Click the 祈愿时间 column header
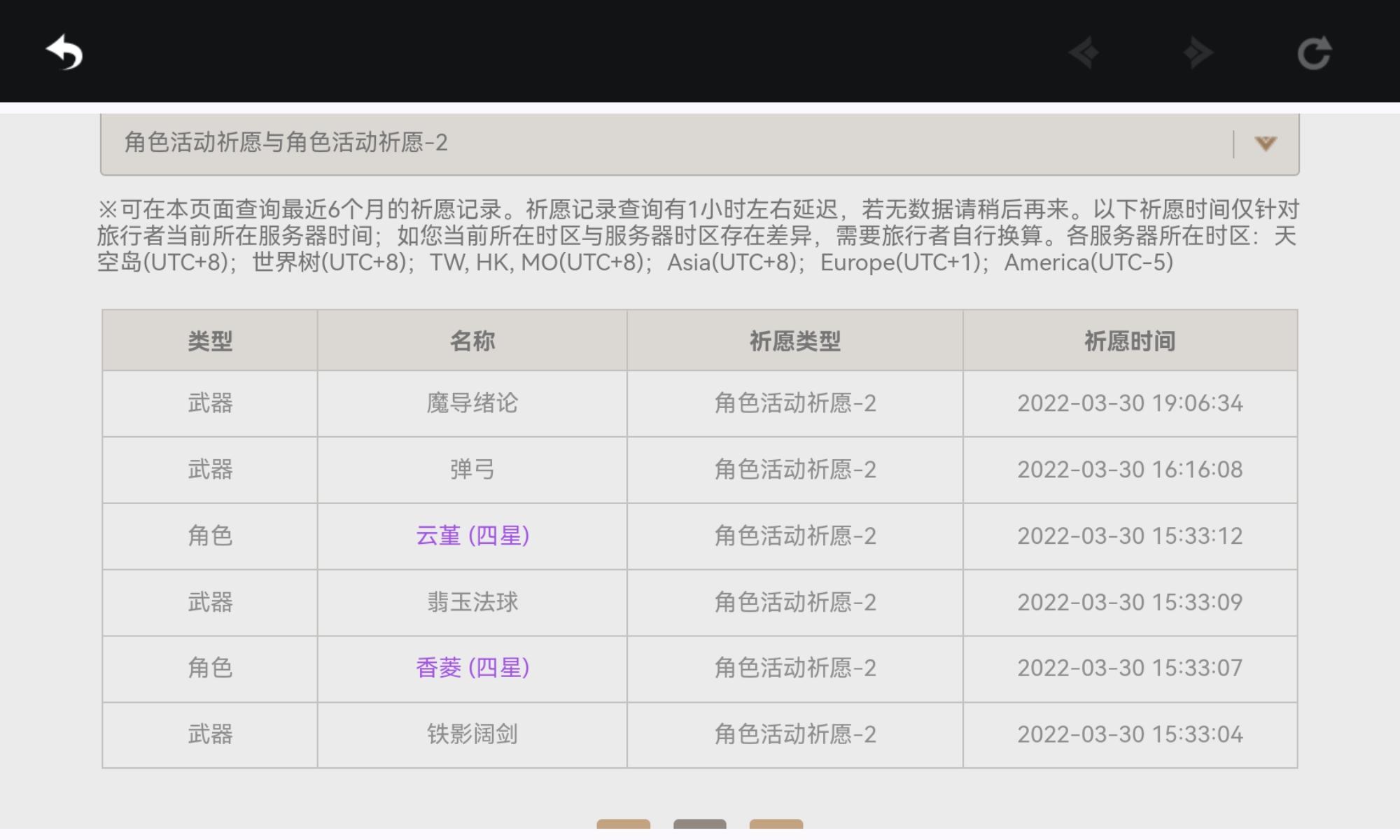The width and height of the screenshot is (1400, 840). click(x=1130, y=341)
